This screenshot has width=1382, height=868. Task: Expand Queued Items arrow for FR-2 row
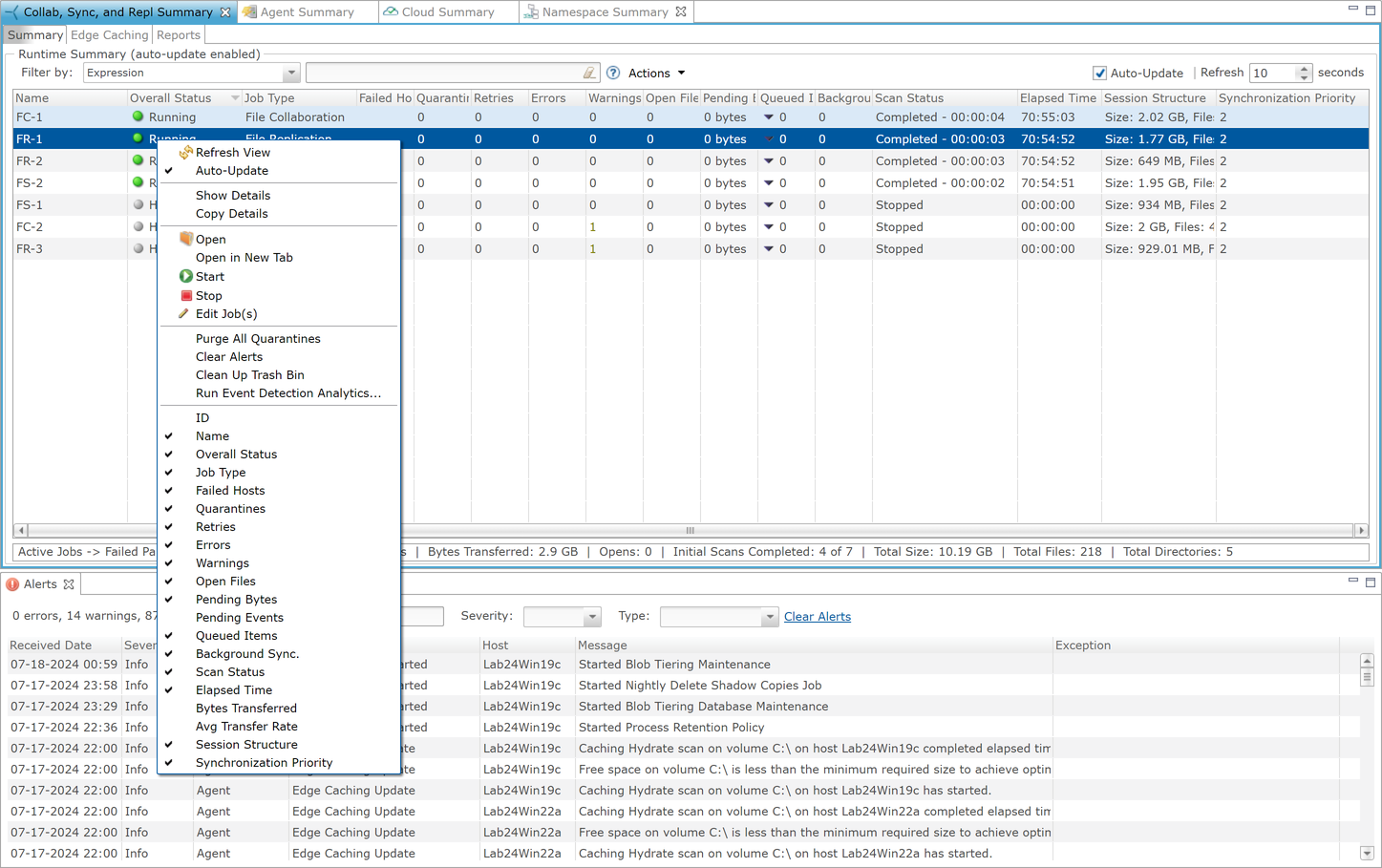769,161
